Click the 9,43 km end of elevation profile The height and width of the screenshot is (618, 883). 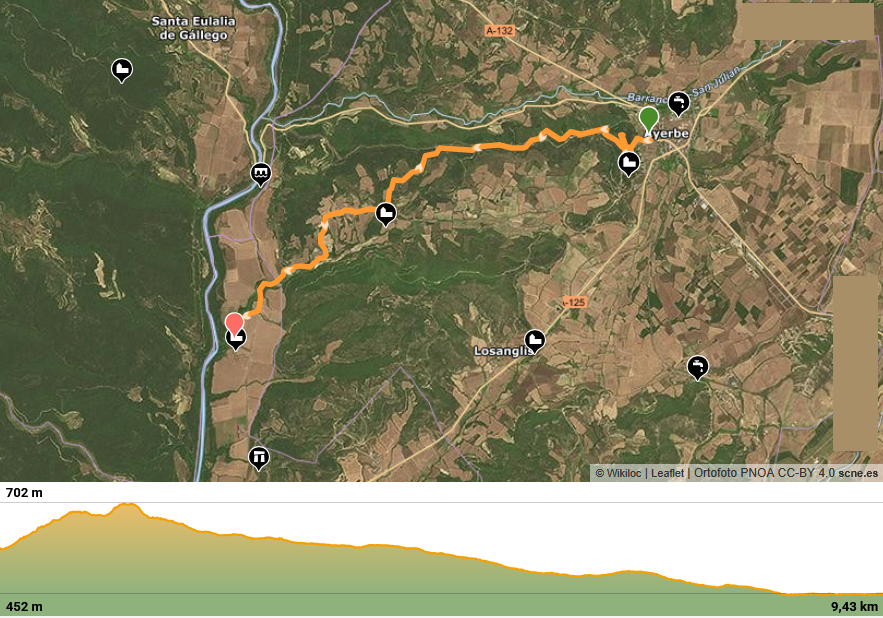point(854,607)
